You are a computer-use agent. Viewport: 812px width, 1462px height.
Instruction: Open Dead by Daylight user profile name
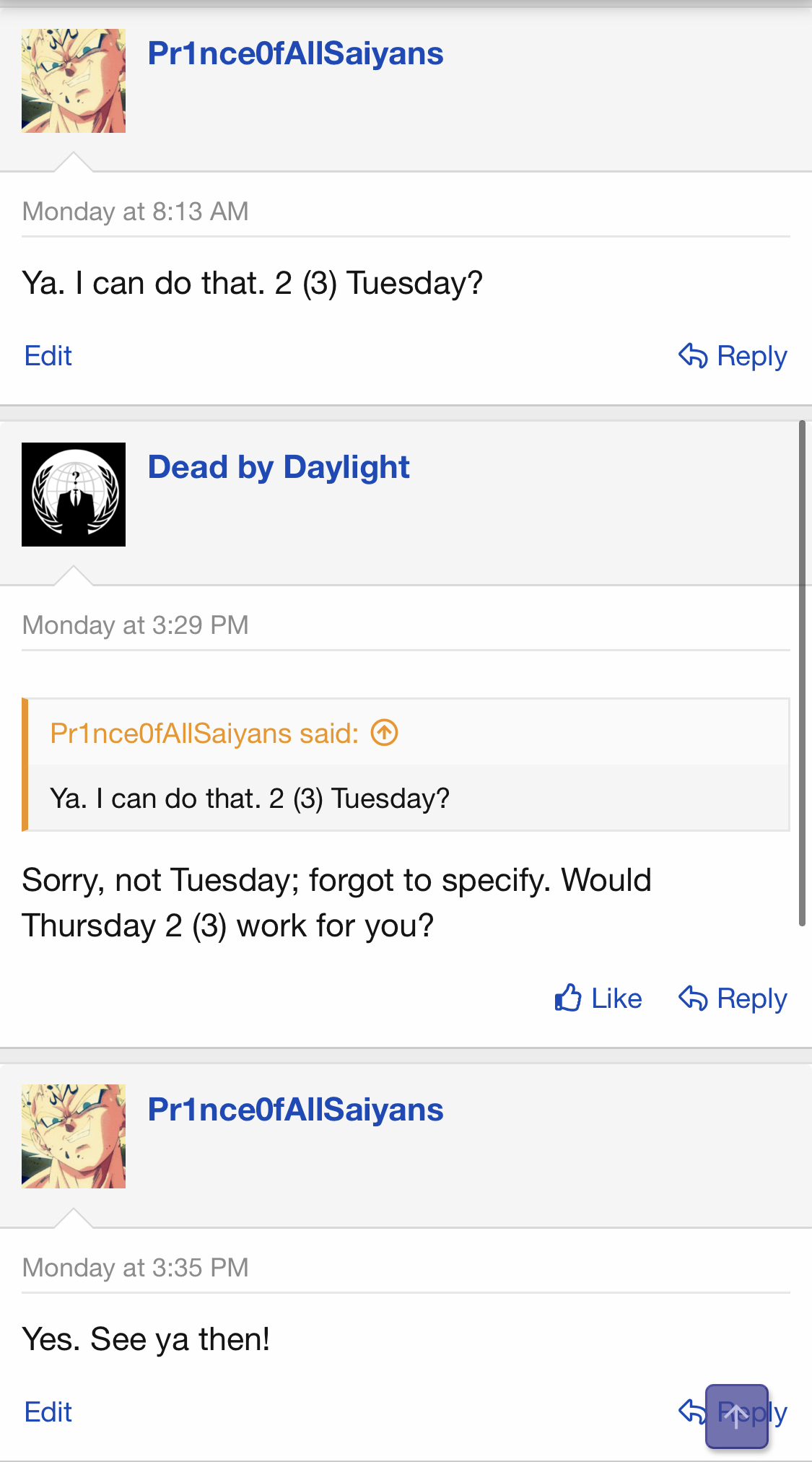click(x=279, y=467)
